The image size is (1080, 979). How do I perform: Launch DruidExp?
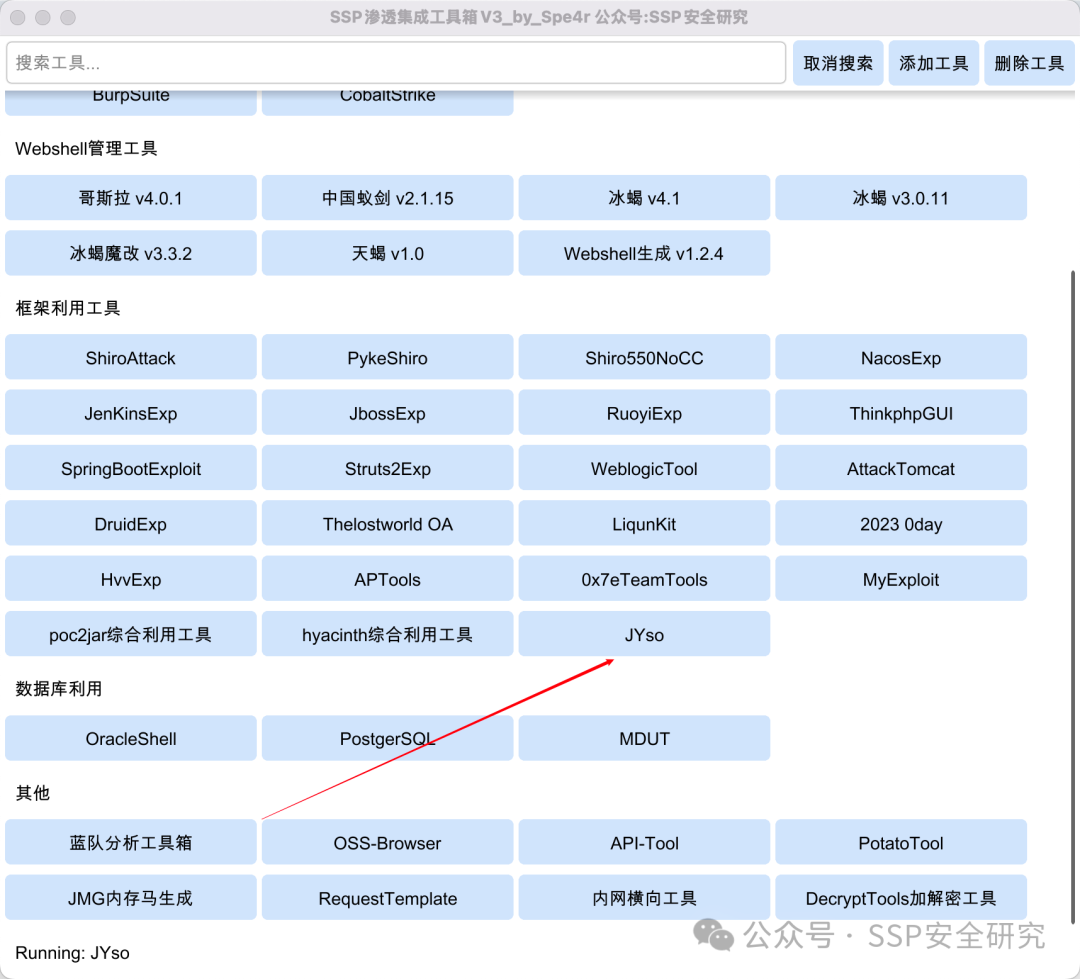[131, 524]
